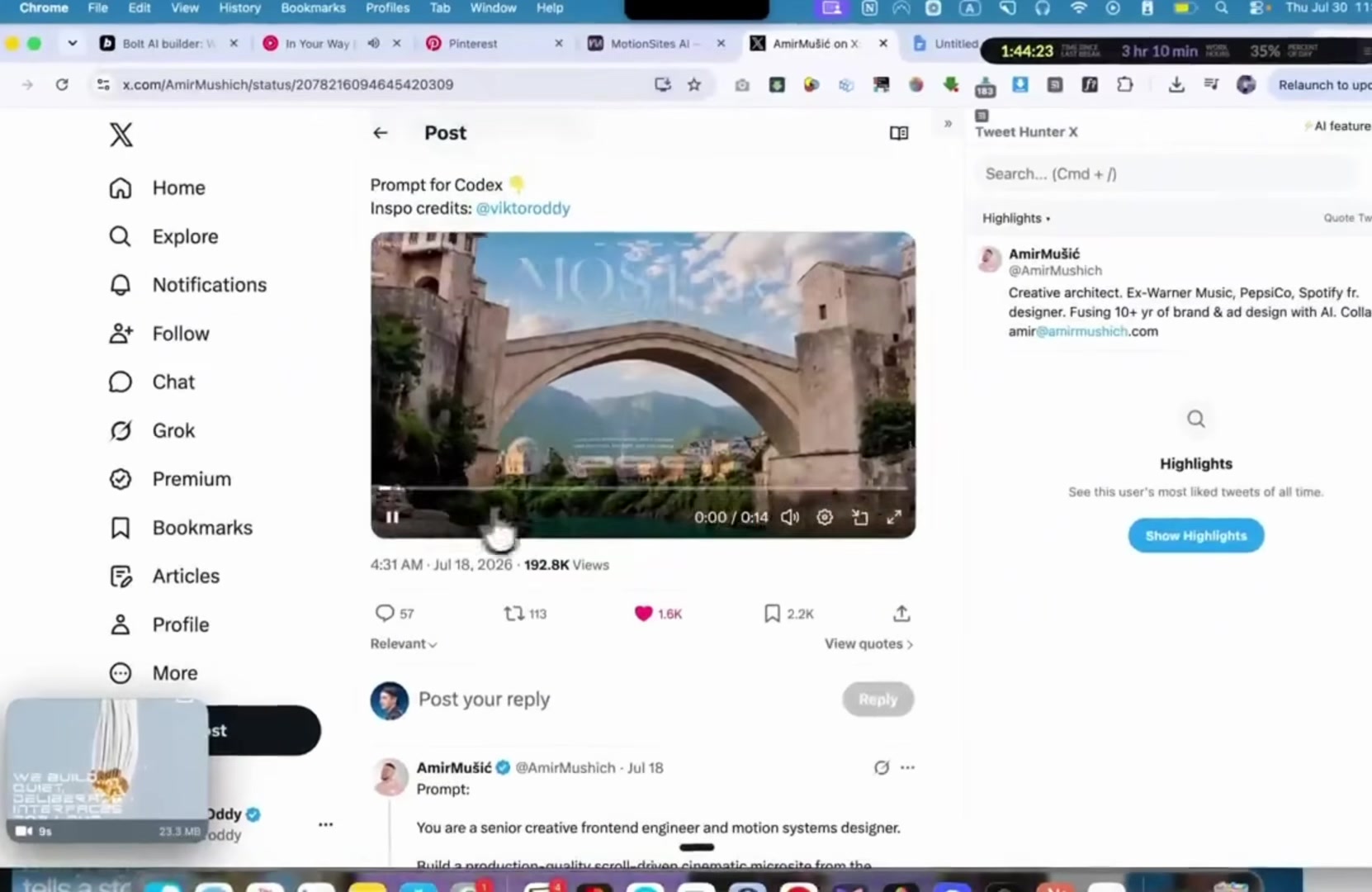Open reading view icon beside Post header
Screen dimensions: 1372x892
pos(899,133)
